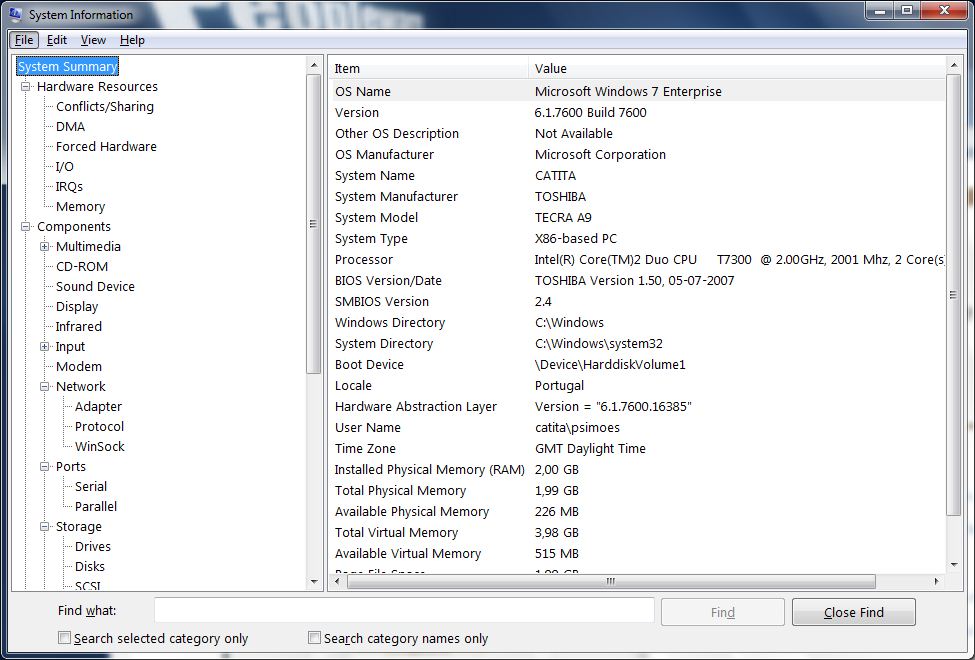Select Modem tree item
Image resolution: width=975 pixels, height=660 pixels.
tap(78, 366)
